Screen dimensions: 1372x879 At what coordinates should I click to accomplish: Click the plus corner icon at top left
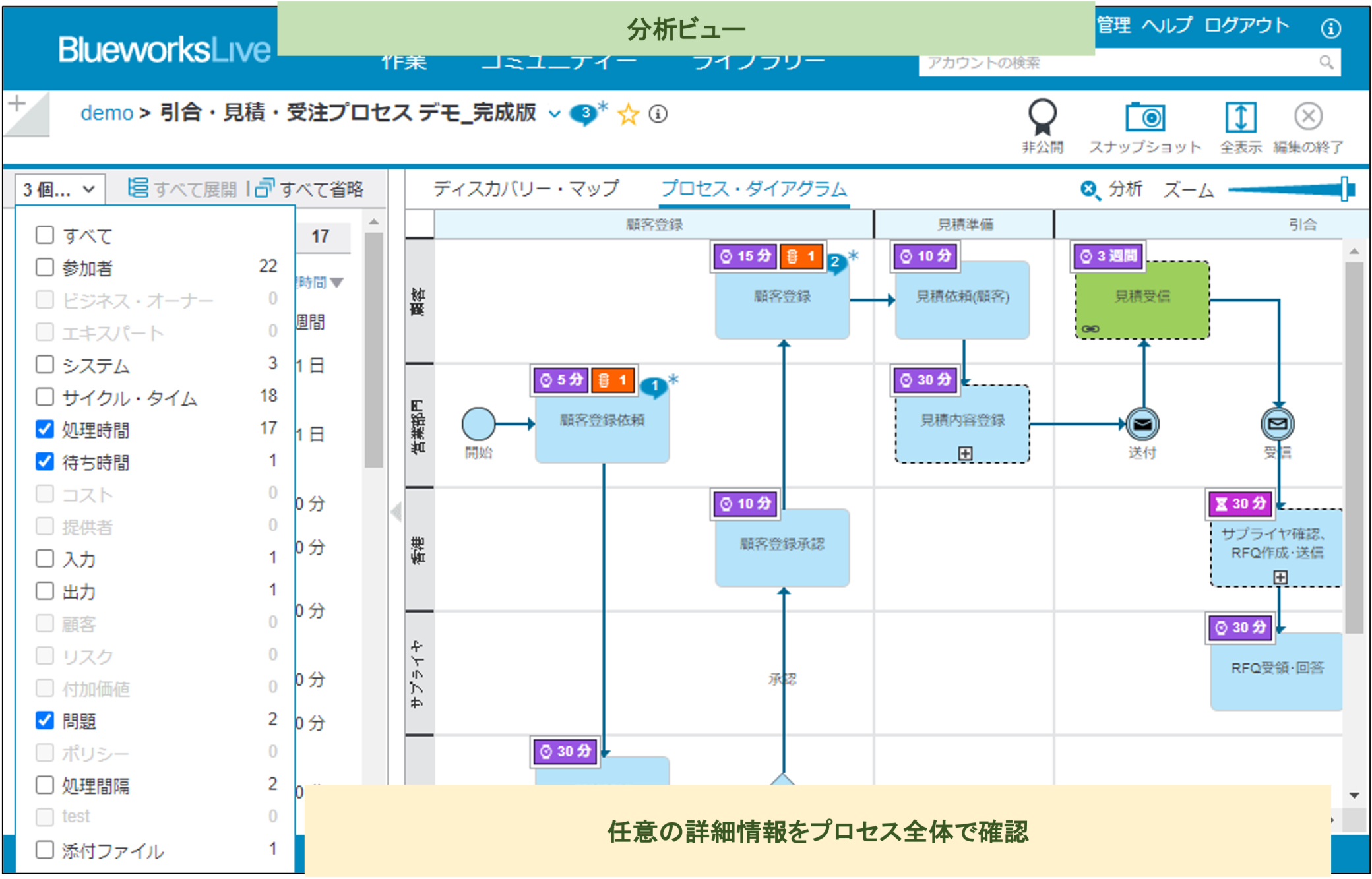coord(17,103)
